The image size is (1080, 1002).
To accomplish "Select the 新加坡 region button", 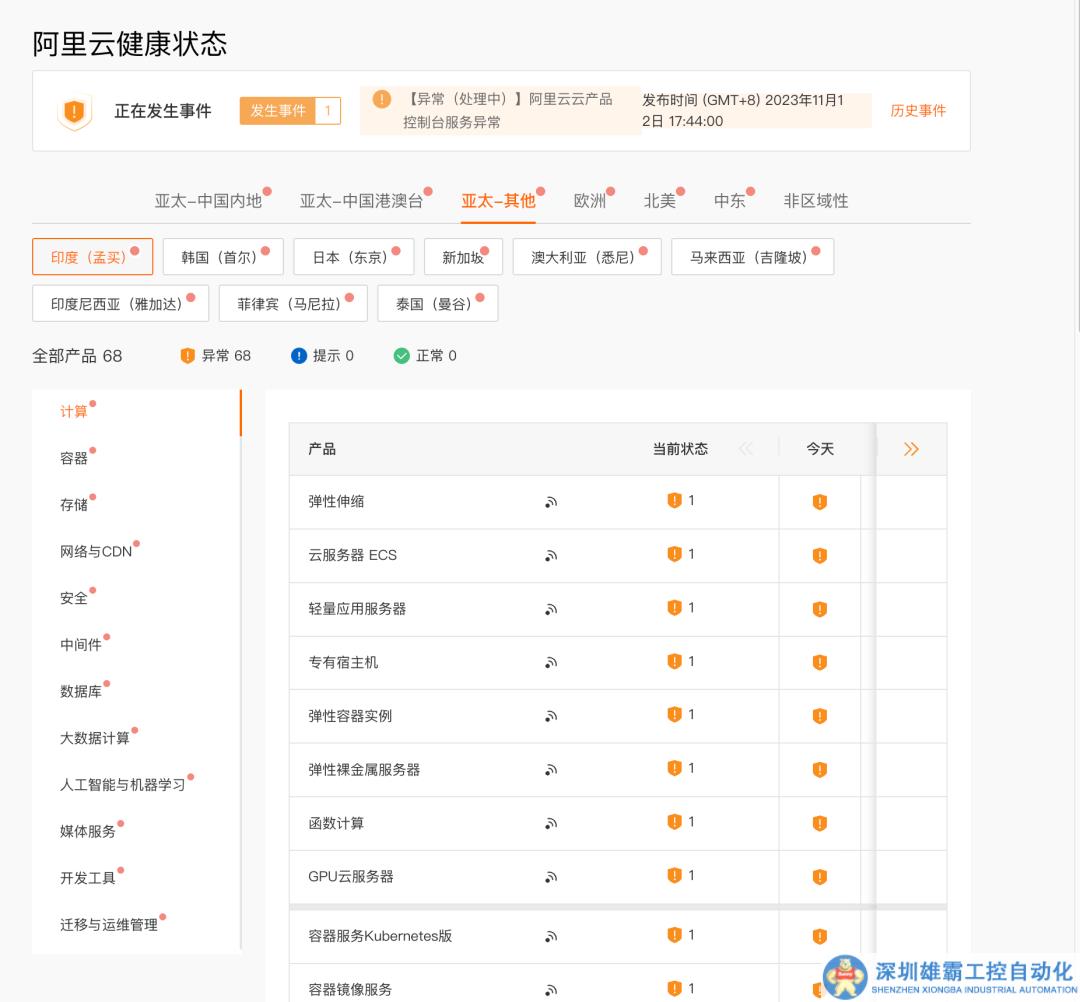I will 462,256.
